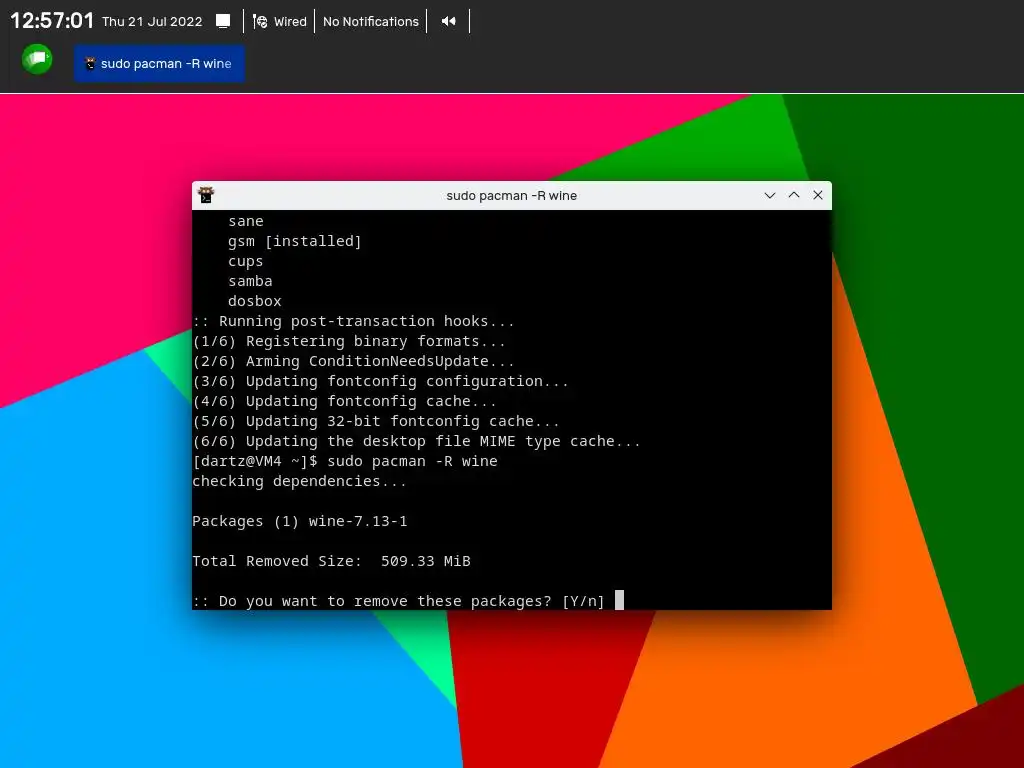Open the green application launcher icon

(x=37, y=59)
